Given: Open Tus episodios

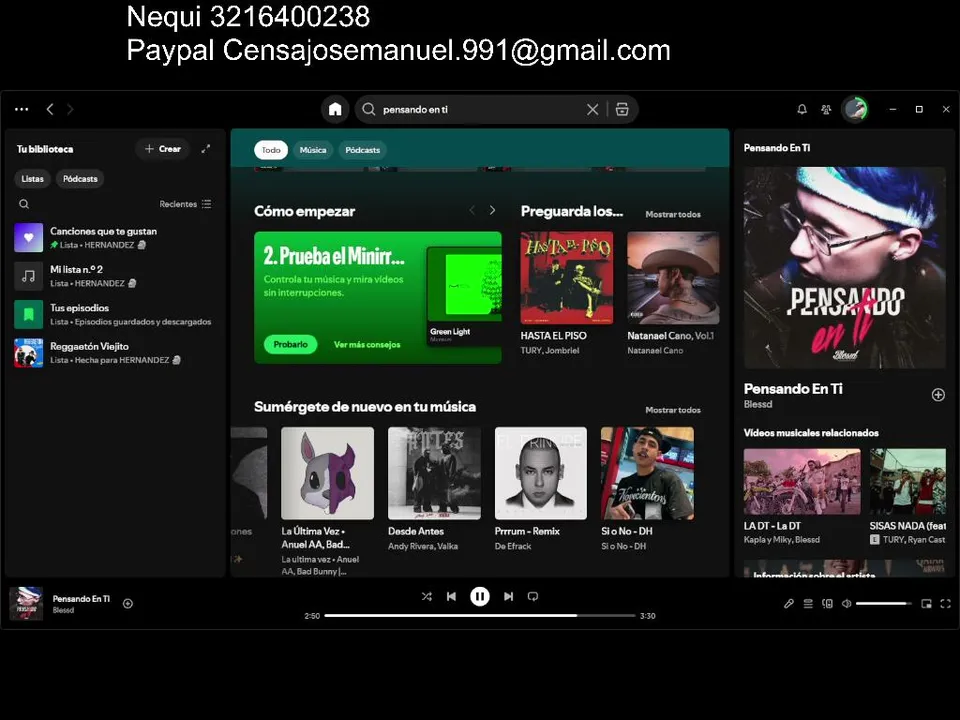Looking at the screenshot, I should [114, 315].
